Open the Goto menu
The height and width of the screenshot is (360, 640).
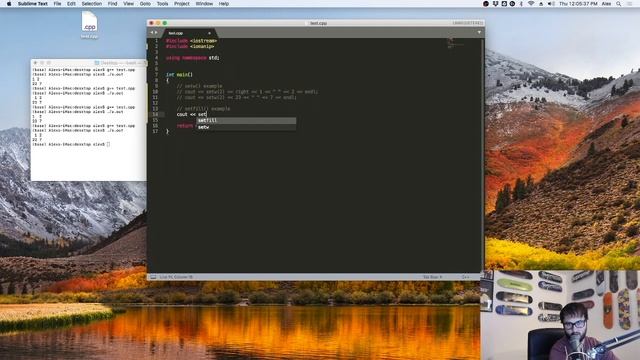(145, 4)
